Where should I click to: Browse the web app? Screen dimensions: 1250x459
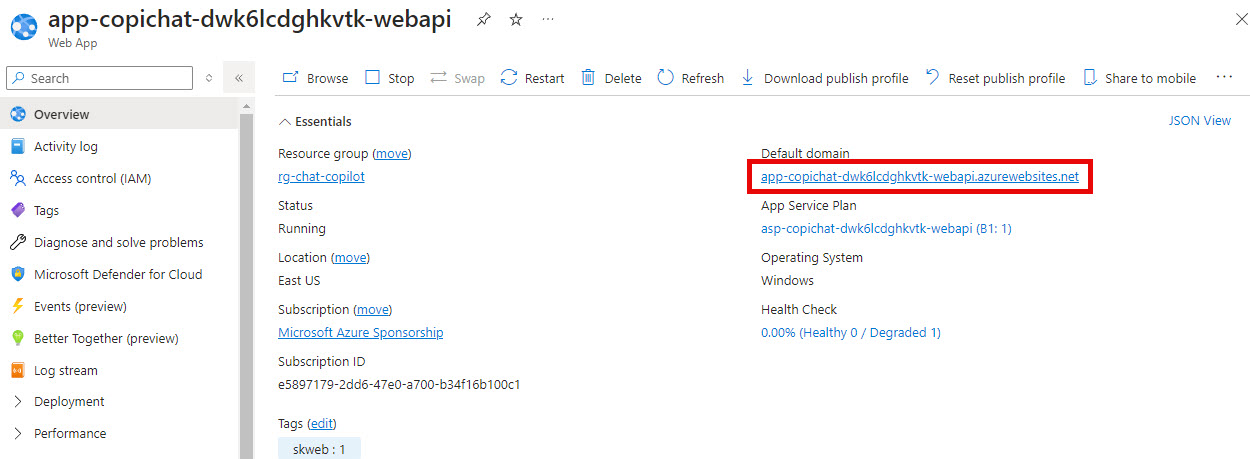coord(315,78)
